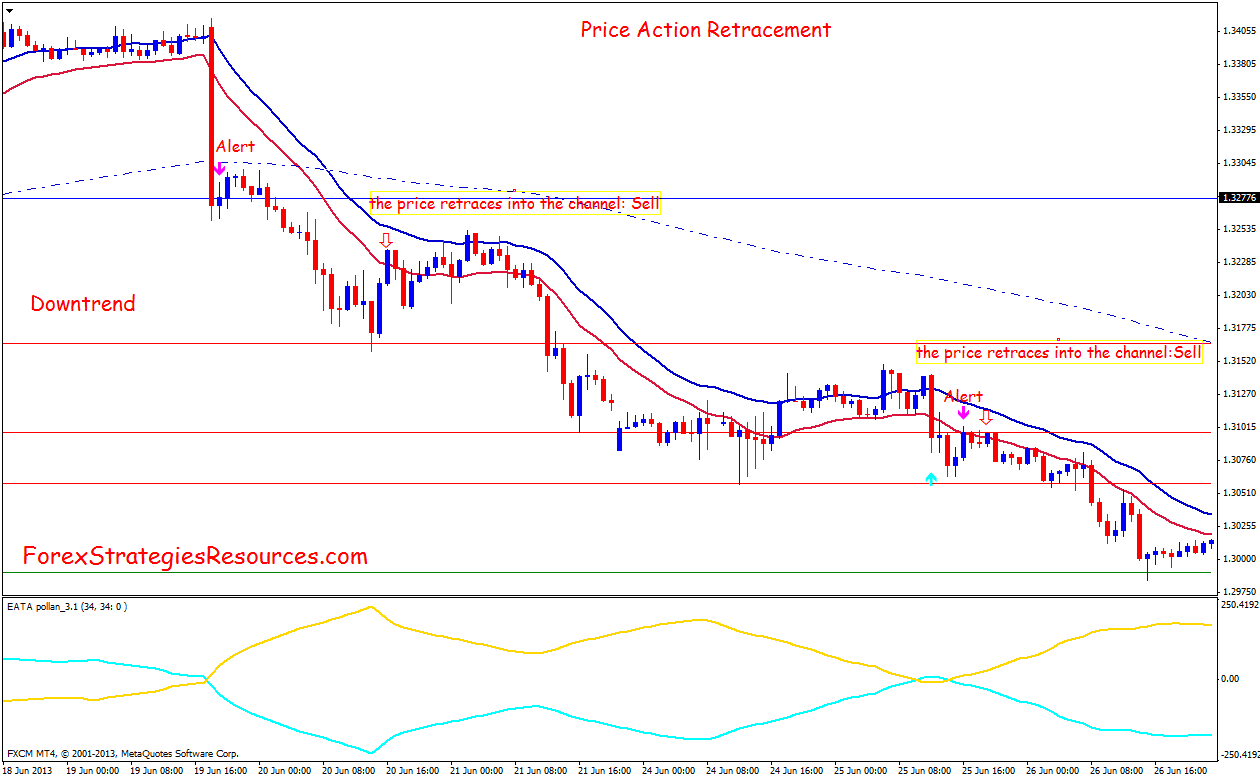The image size is (1260, 779).
Task: Click the 'Price Action Retracement' chart title
Action: click(x=705, y=30)
